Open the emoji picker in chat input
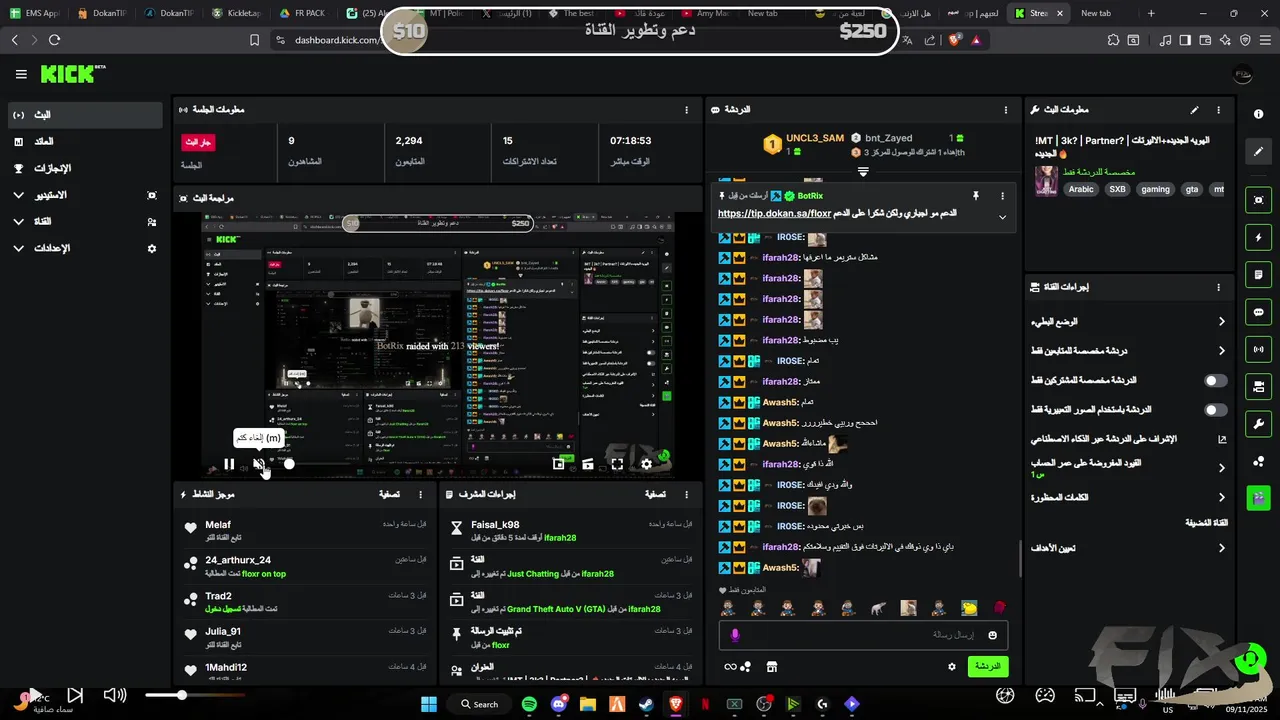The height and width of the screenshot is (720, 1280). pos(992,635)
